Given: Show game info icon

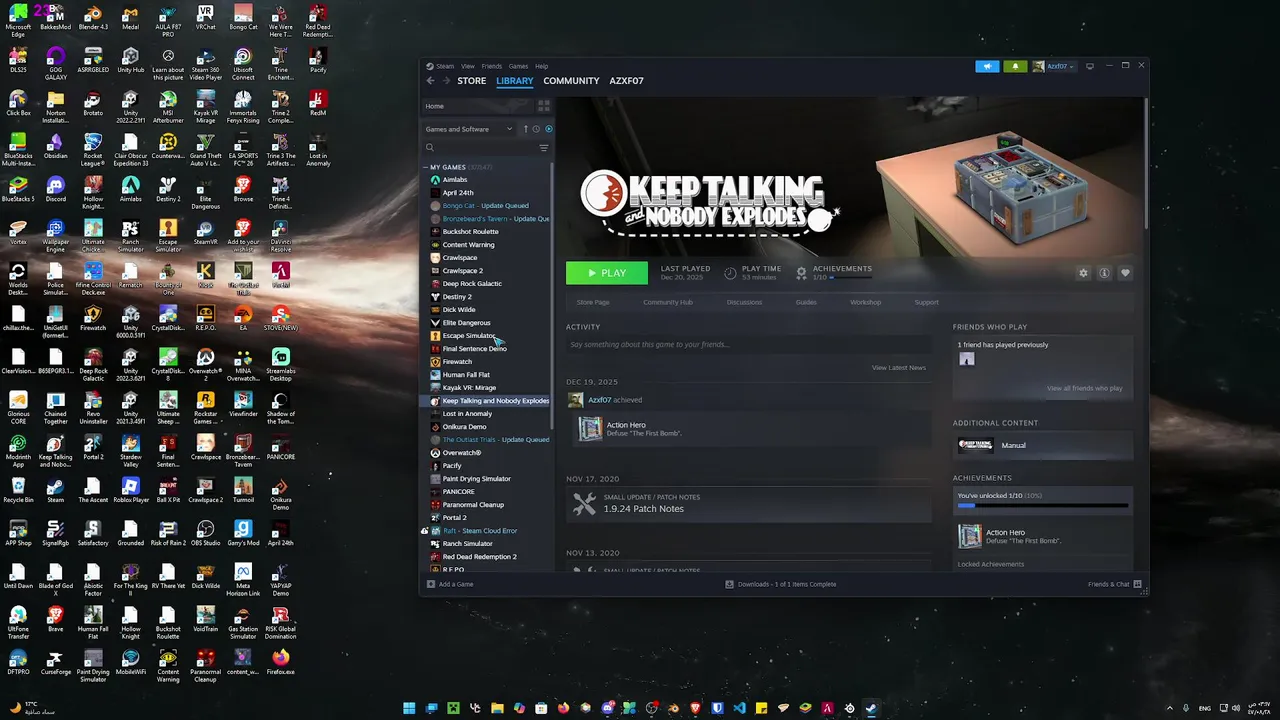Looking at the screenshot, I should click(x=1104, y=273).
